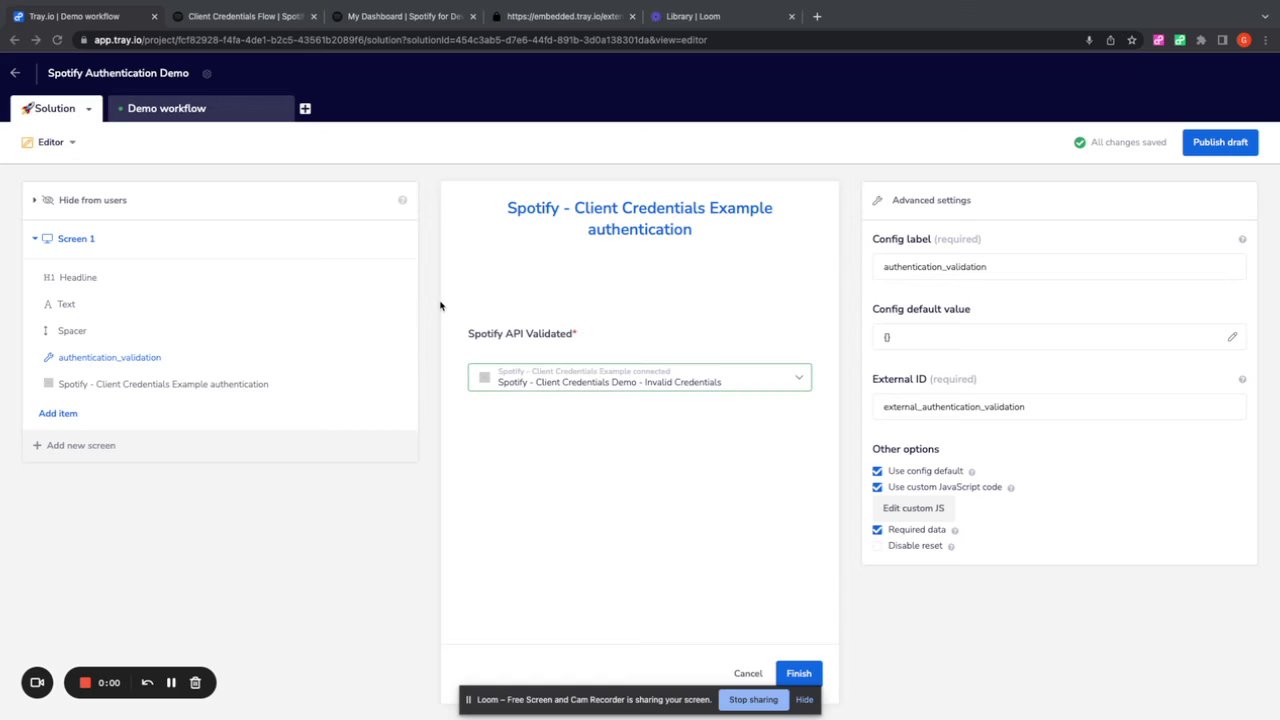Viewport: 1280px width, 720px height.
Task: Open the Chrome profile avatar
Action: tap(1244, 40)
